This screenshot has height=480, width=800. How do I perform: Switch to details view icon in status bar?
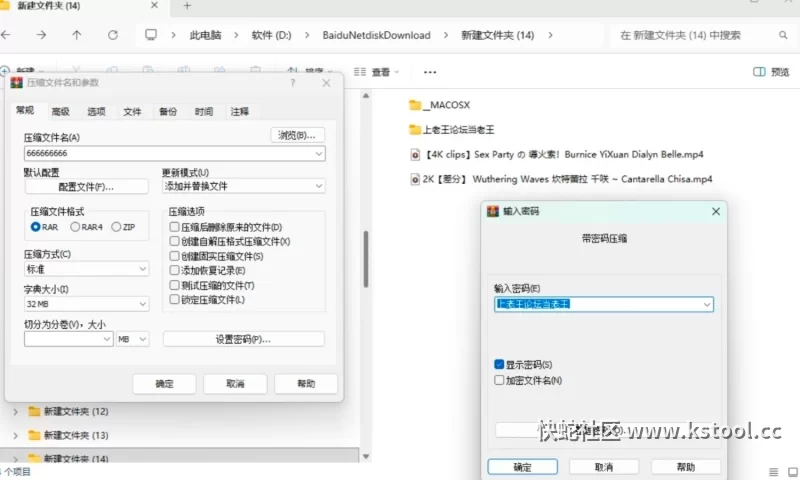point(773,472)
